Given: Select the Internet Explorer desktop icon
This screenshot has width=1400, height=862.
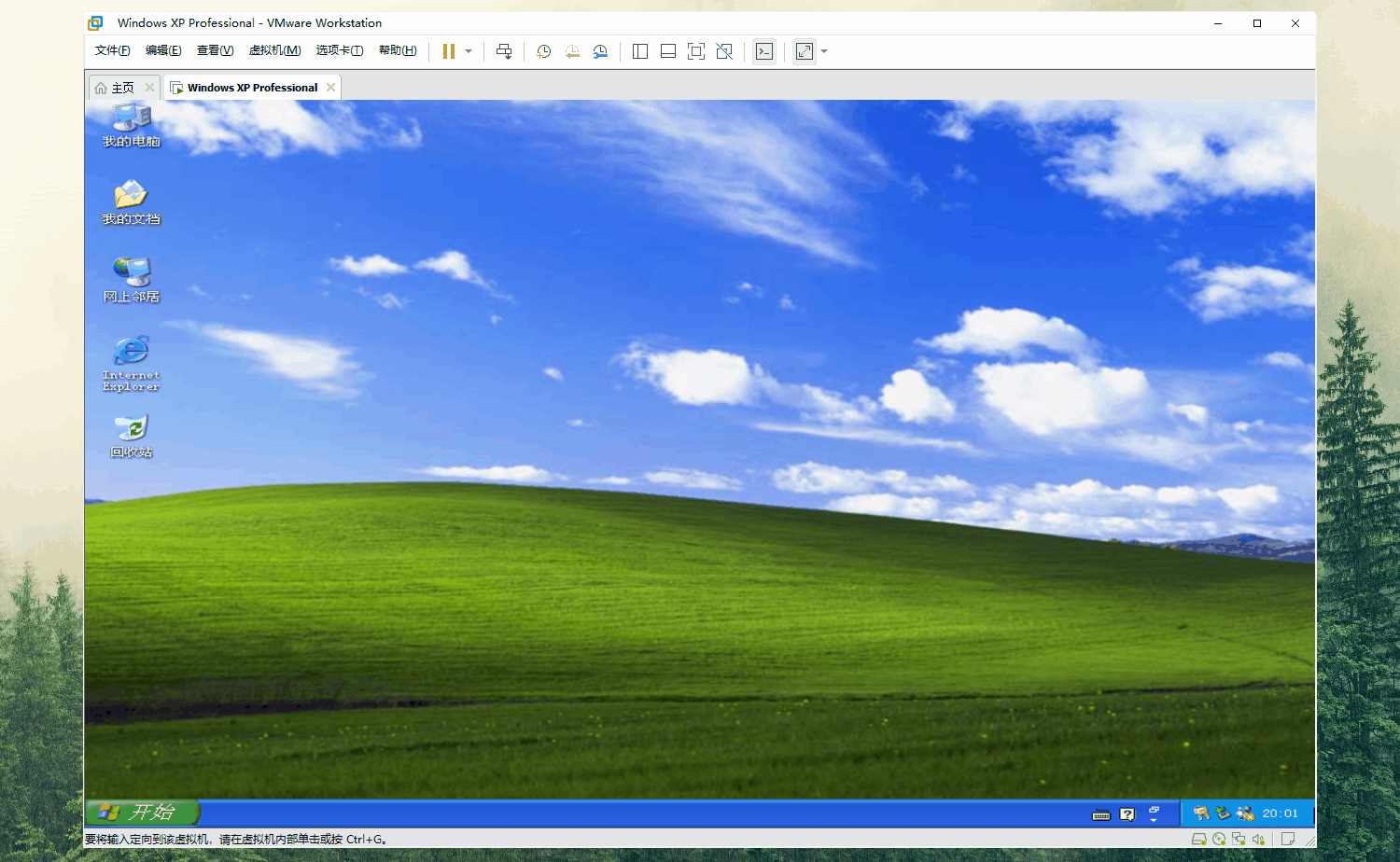Looking at the screenshot, I should point(132,363).
